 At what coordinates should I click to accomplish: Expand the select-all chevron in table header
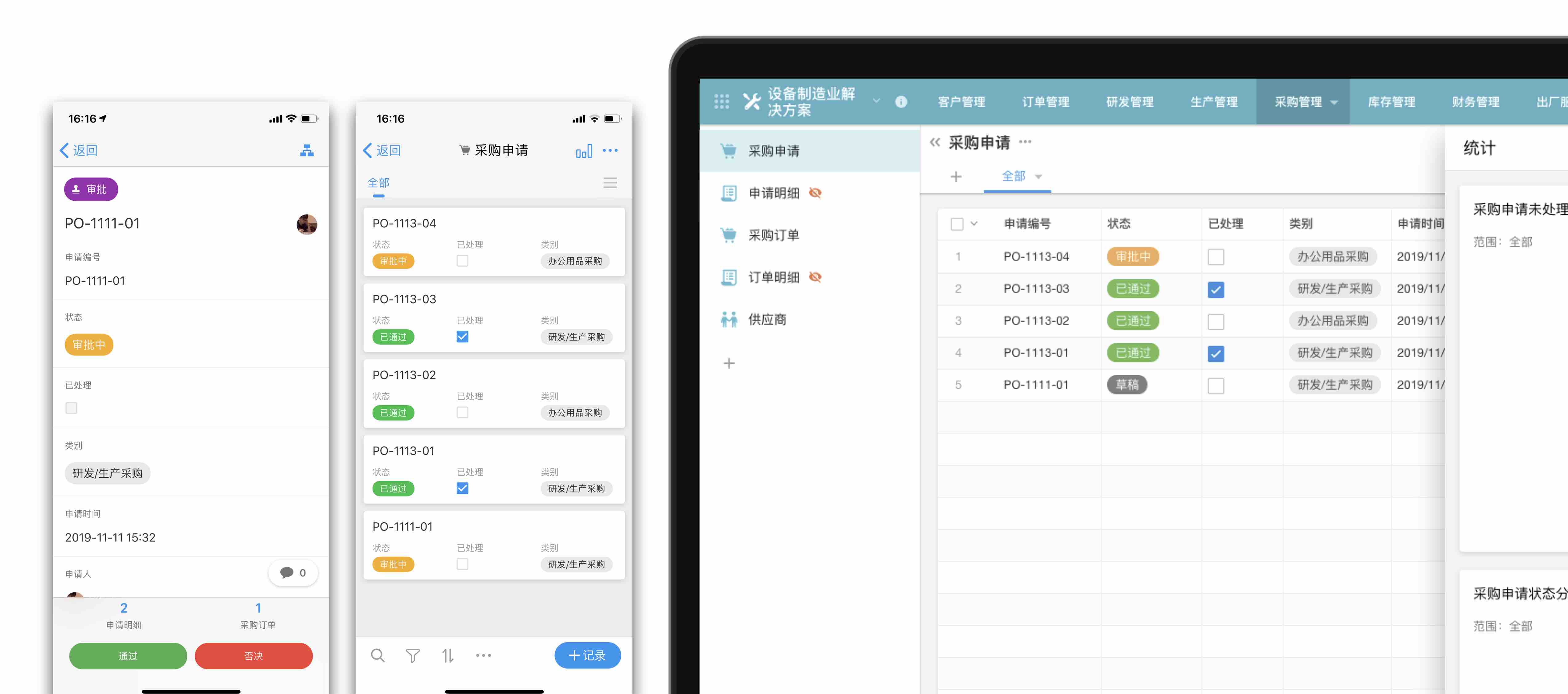click(974, 223)
